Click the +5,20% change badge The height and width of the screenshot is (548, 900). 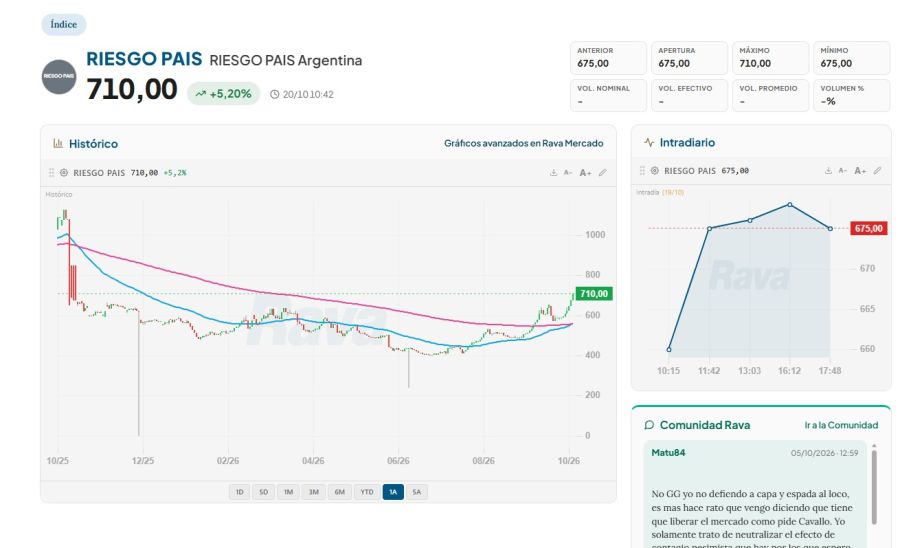tap(224, 94)
